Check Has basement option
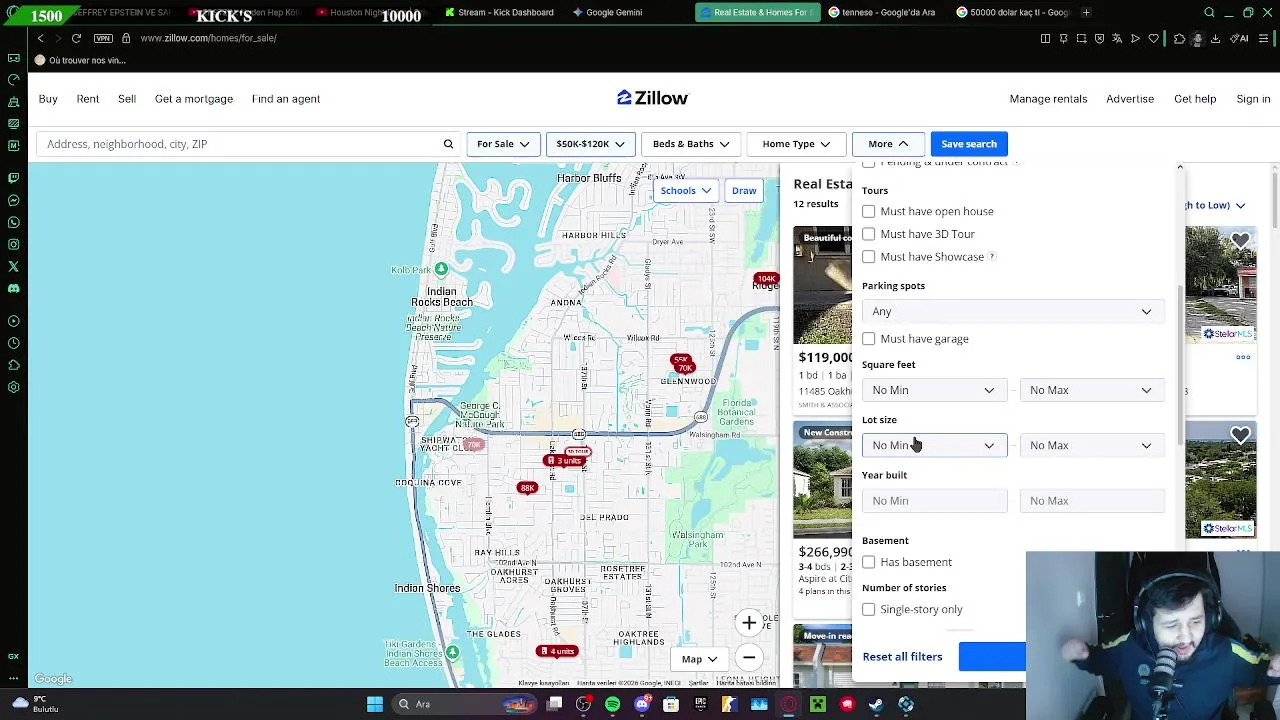 [868, 562]
